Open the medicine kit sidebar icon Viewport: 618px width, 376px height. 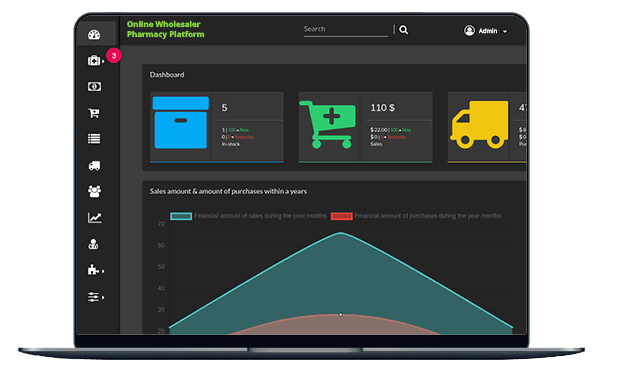pyautogui.click(x=94, y=61)
